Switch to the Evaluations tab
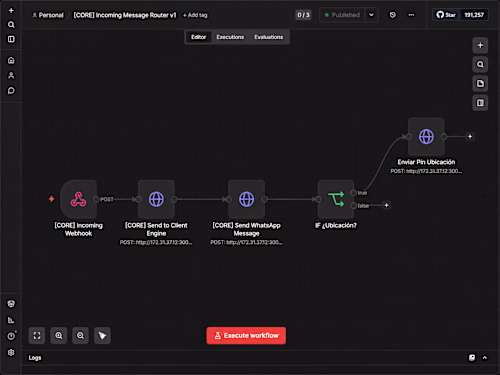The width and height of the screenshot is (500, 375). (269, 37)
